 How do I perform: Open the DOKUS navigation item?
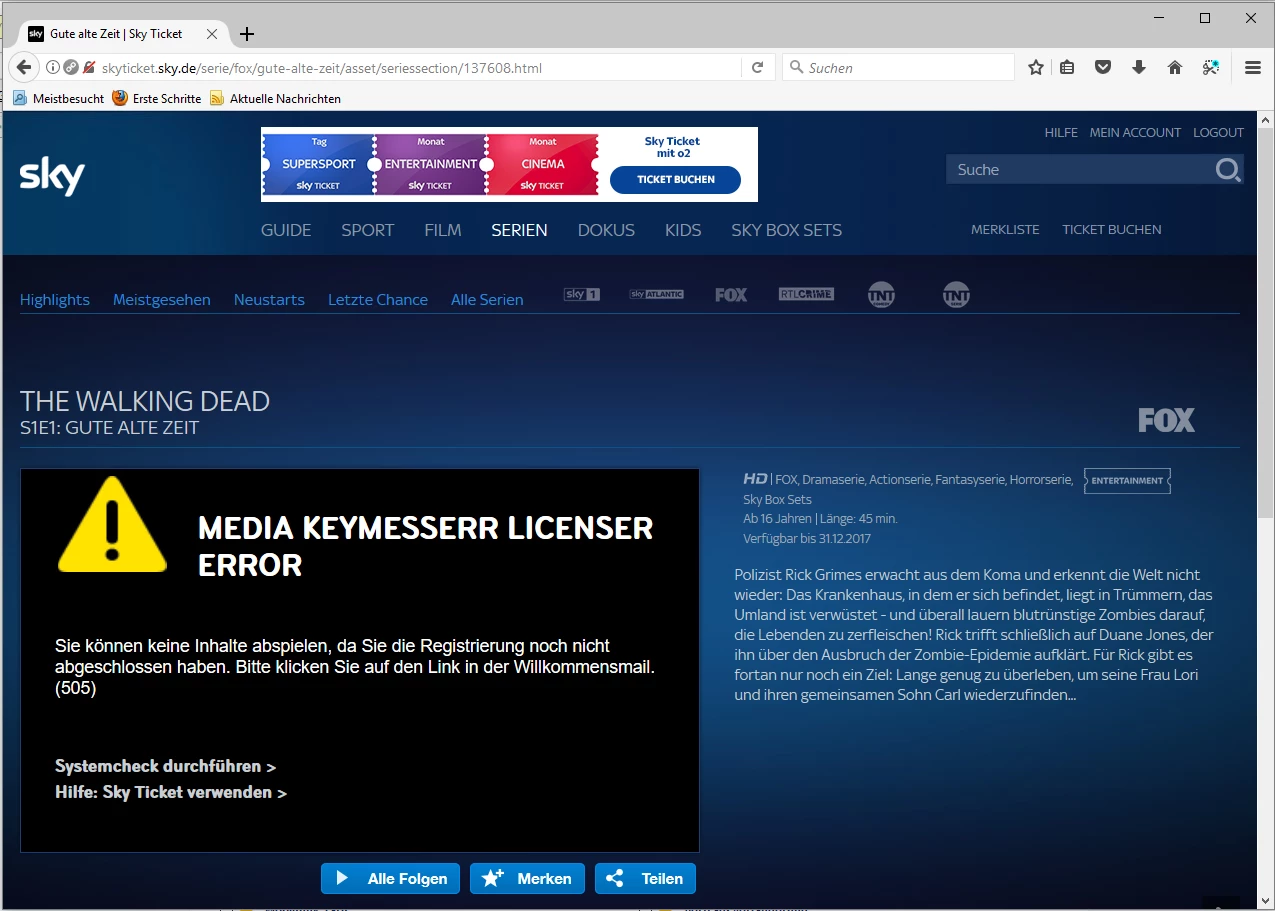click(x=606, y=230)
